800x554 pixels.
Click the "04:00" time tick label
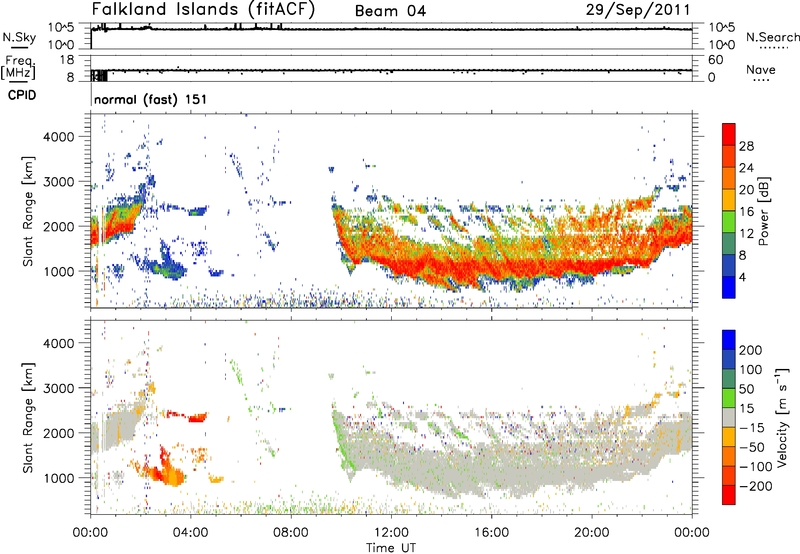[x=190, y=533]
